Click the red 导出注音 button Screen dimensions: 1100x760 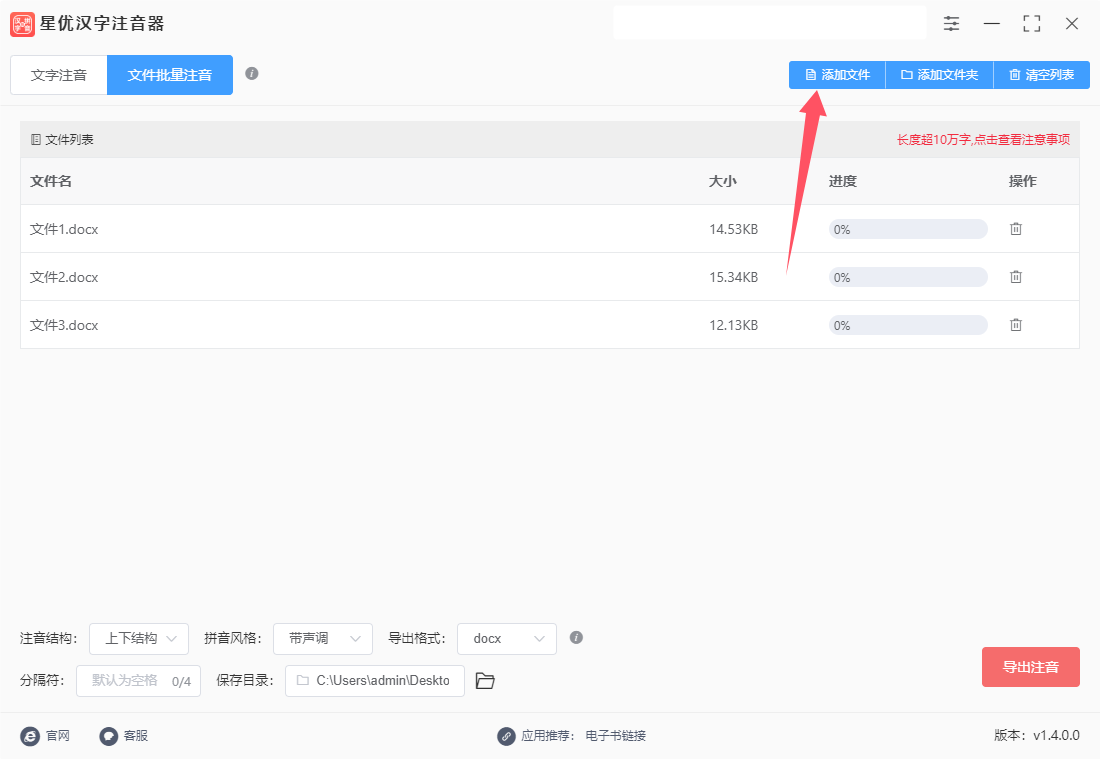[1031, 667]
